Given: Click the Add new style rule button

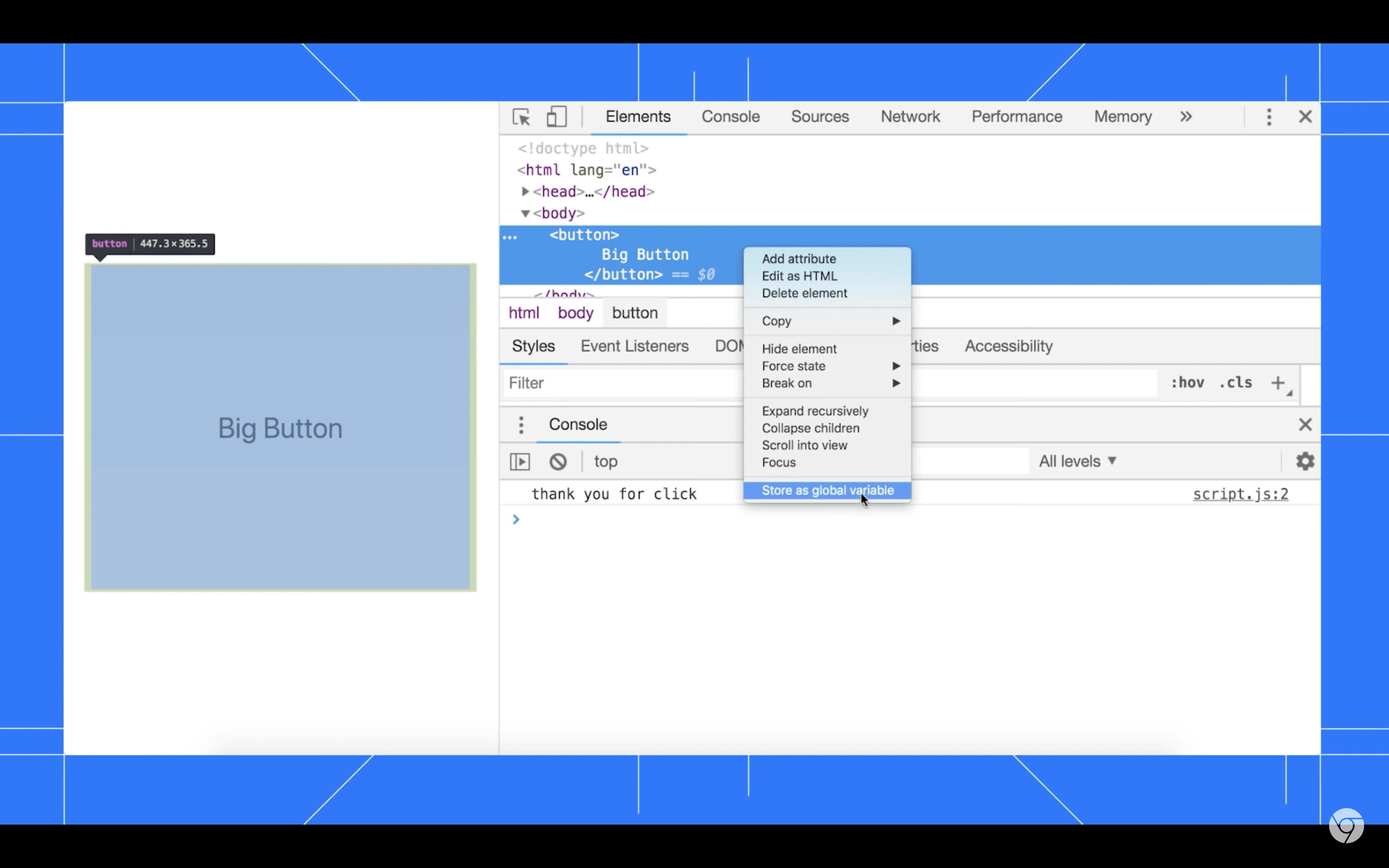Looking at the screenshot, I should (x=1278, y=383).
